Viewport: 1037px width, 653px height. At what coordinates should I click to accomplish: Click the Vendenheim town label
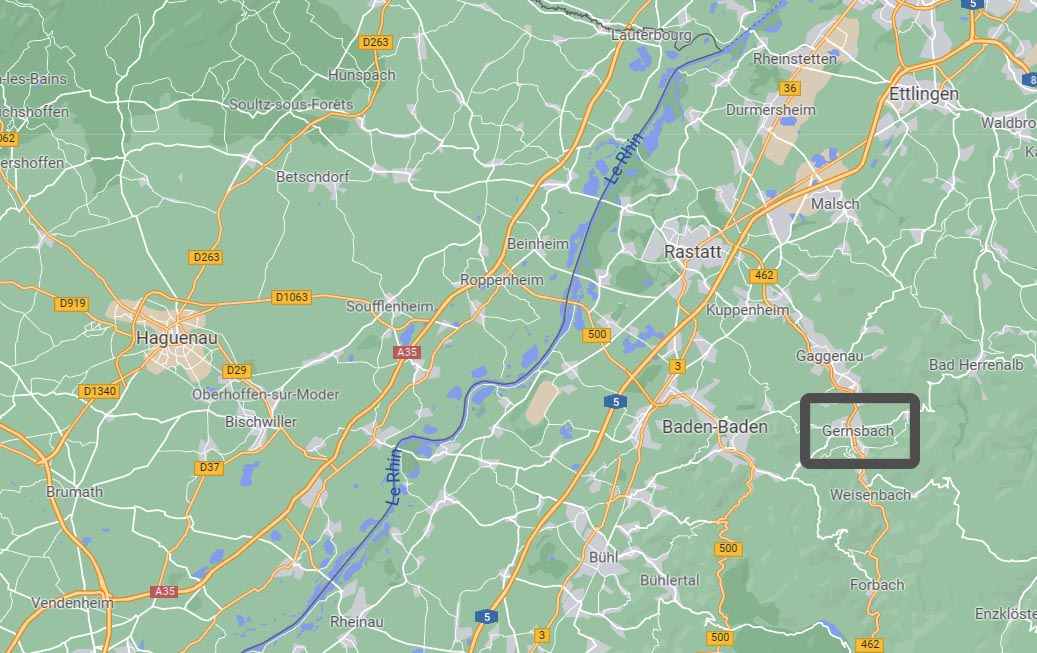(73, 603)
